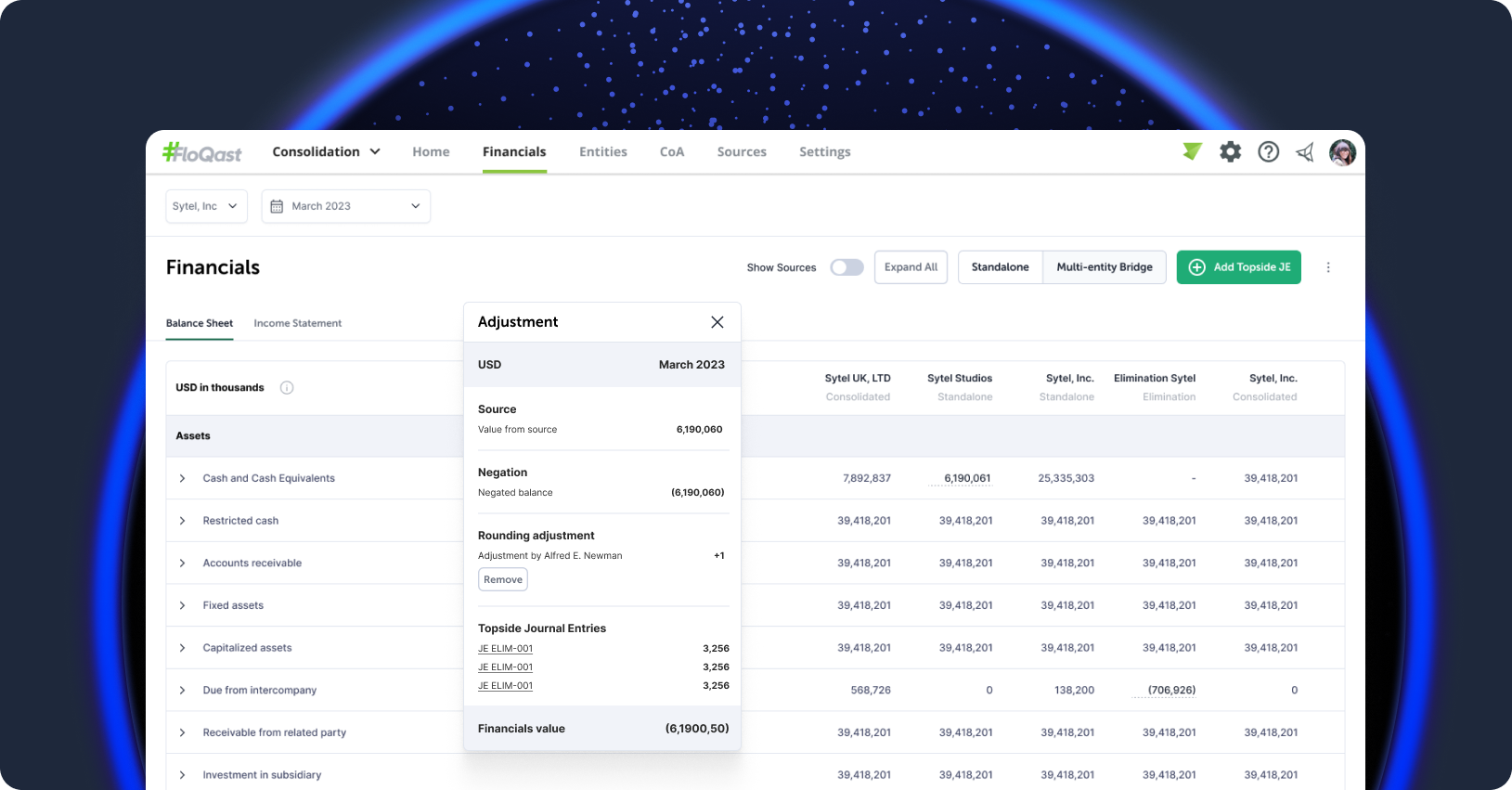Click the 138,200 Due from intercompany value

click(x=1075, y=691)
